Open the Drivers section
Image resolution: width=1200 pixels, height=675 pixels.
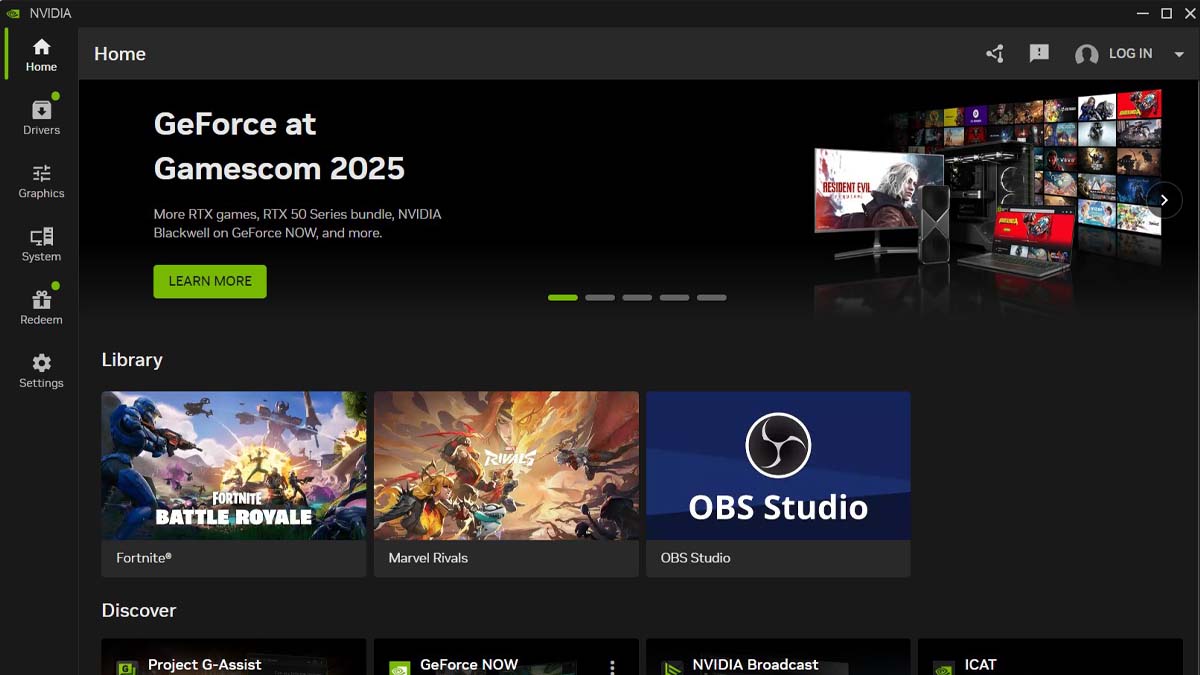(x=41, y=118)
